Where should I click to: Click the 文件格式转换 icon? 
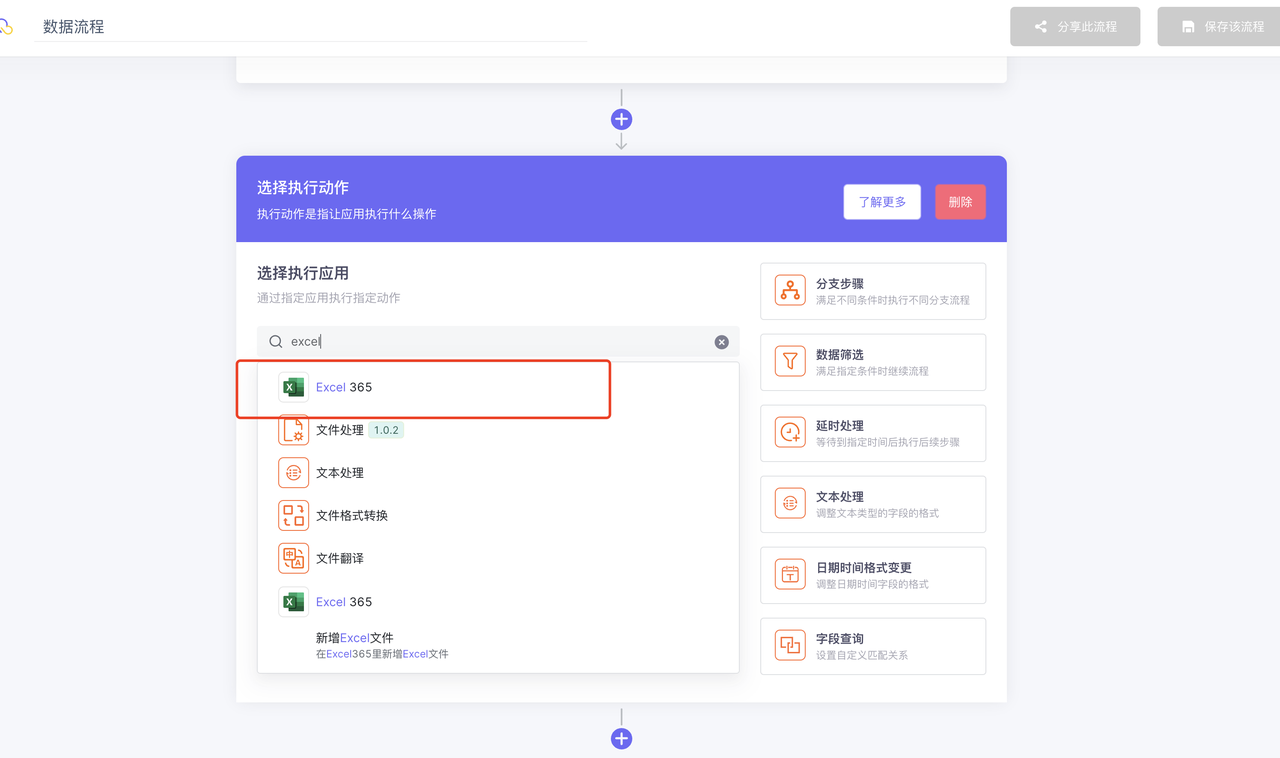pos(293,516)
